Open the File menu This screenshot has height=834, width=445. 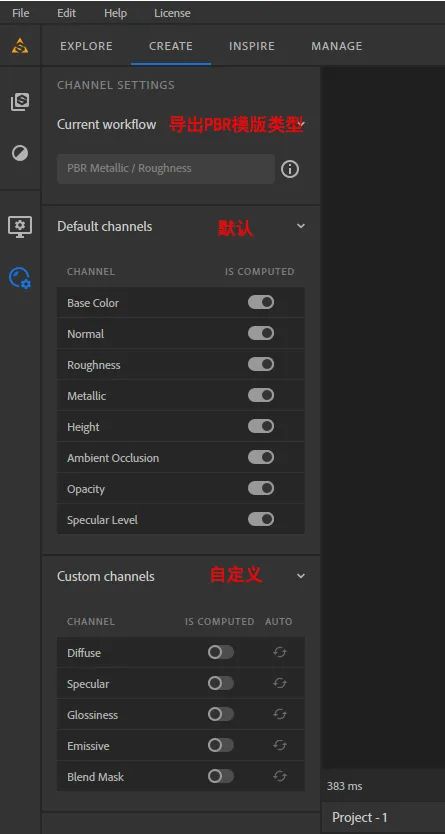(21, 13)
